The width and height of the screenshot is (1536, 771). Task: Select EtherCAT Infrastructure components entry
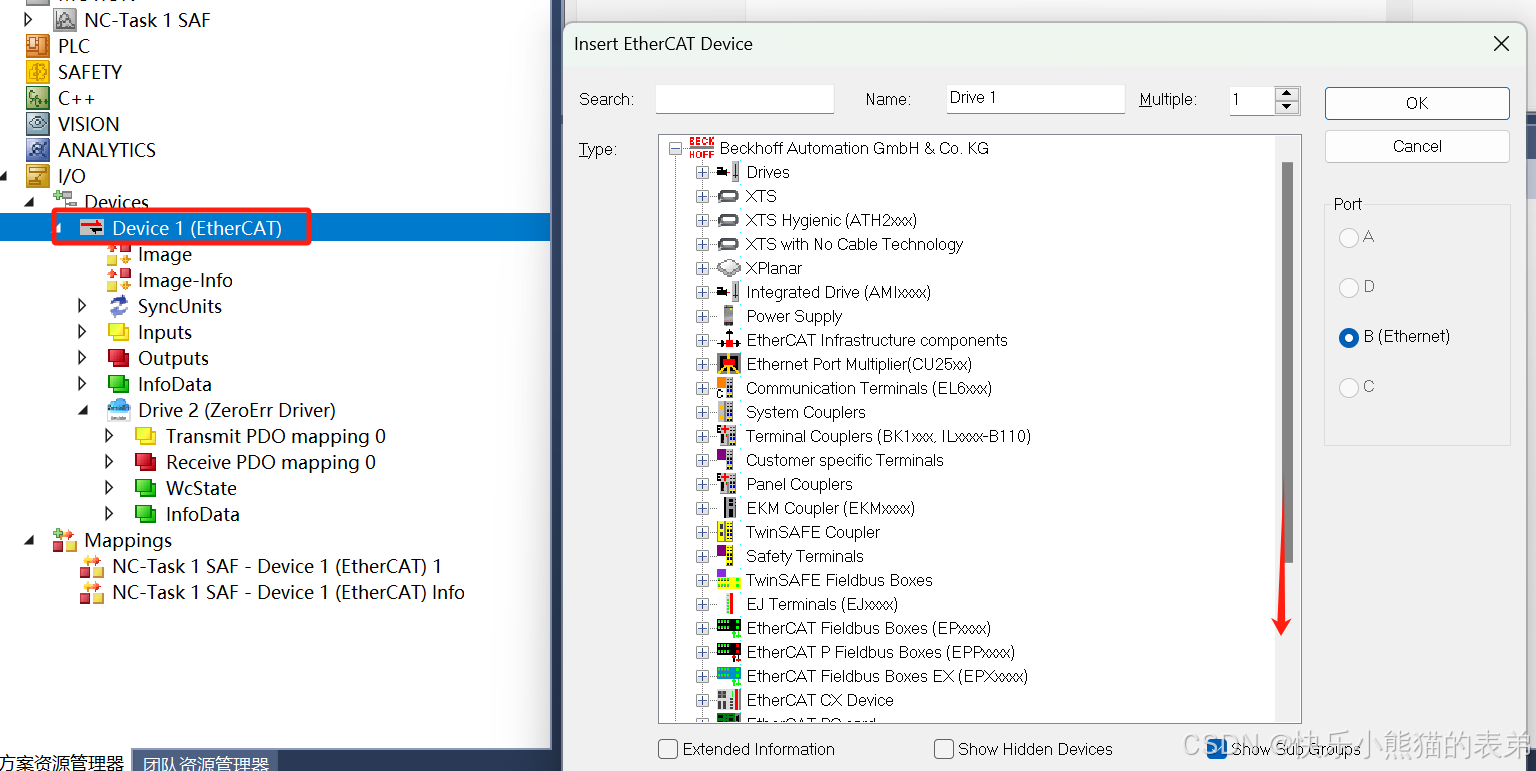[877, 340]
